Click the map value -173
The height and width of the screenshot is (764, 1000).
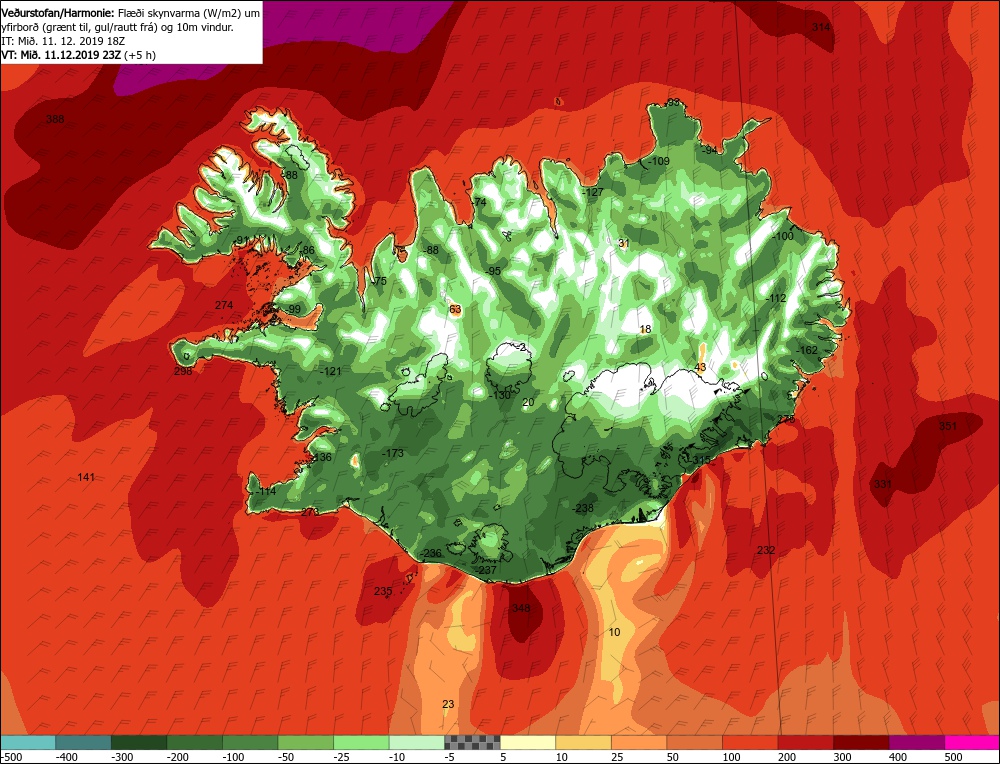pos(393,453)
